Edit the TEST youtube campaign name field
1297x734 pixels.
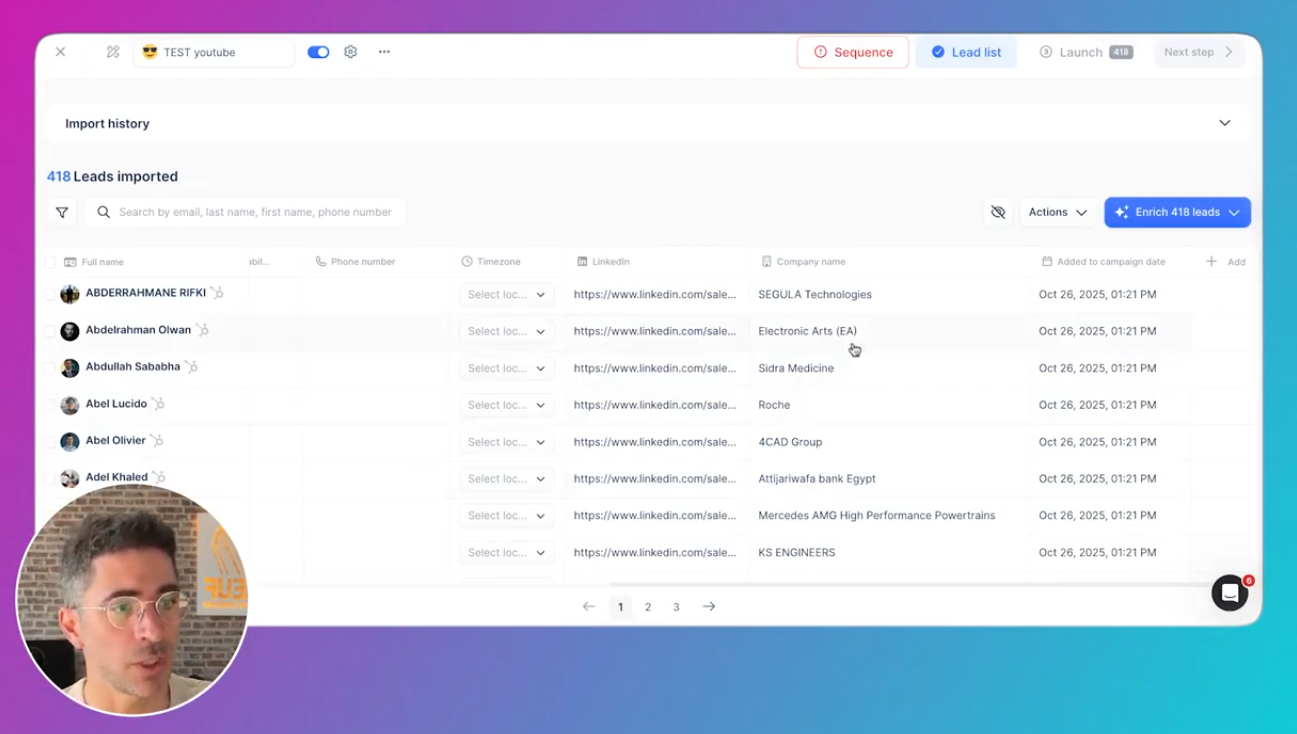[x=214, y=52]
